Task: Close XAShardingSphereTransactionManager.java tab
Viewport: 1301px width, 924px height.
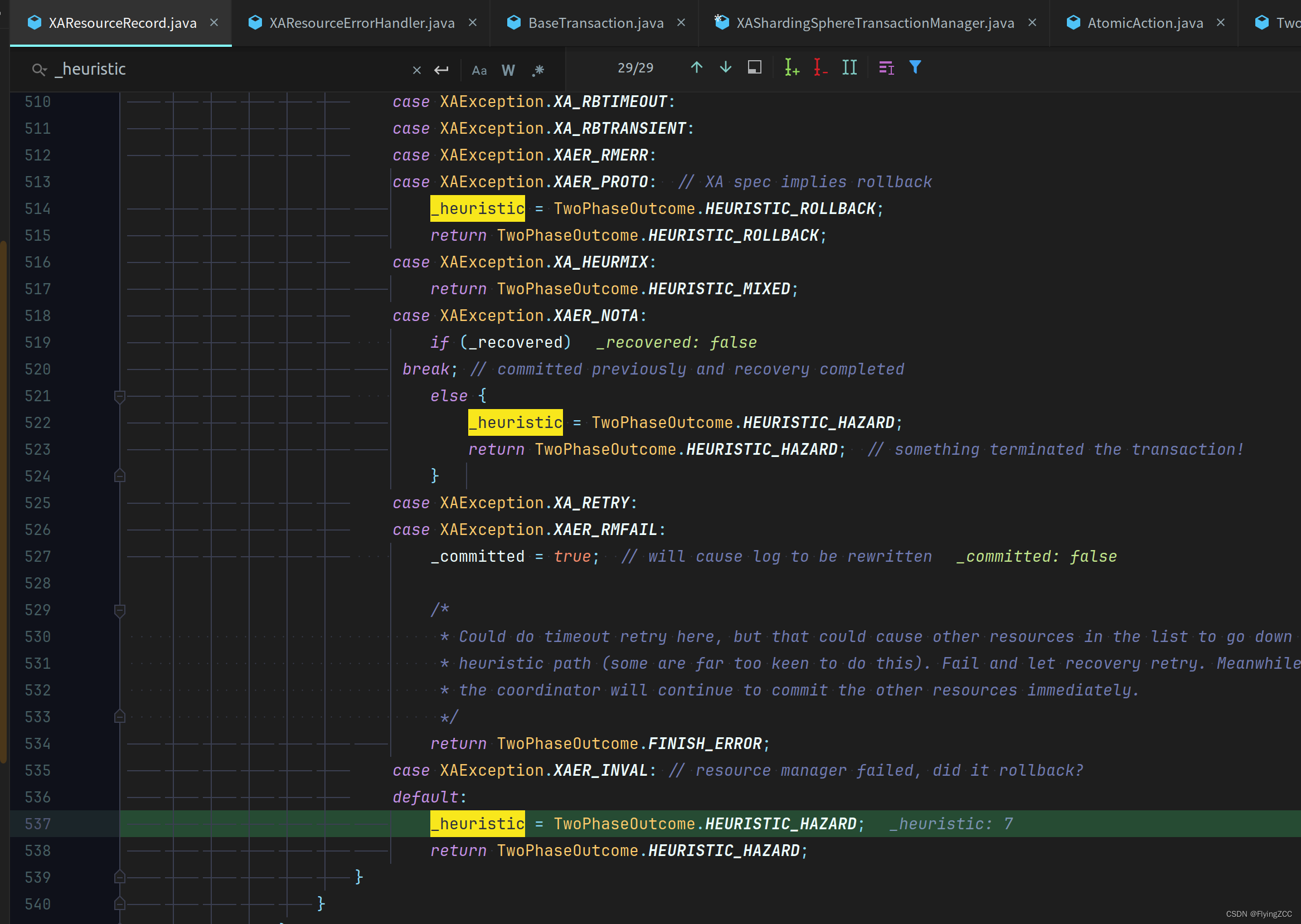Action: [x=1032, y=23]
